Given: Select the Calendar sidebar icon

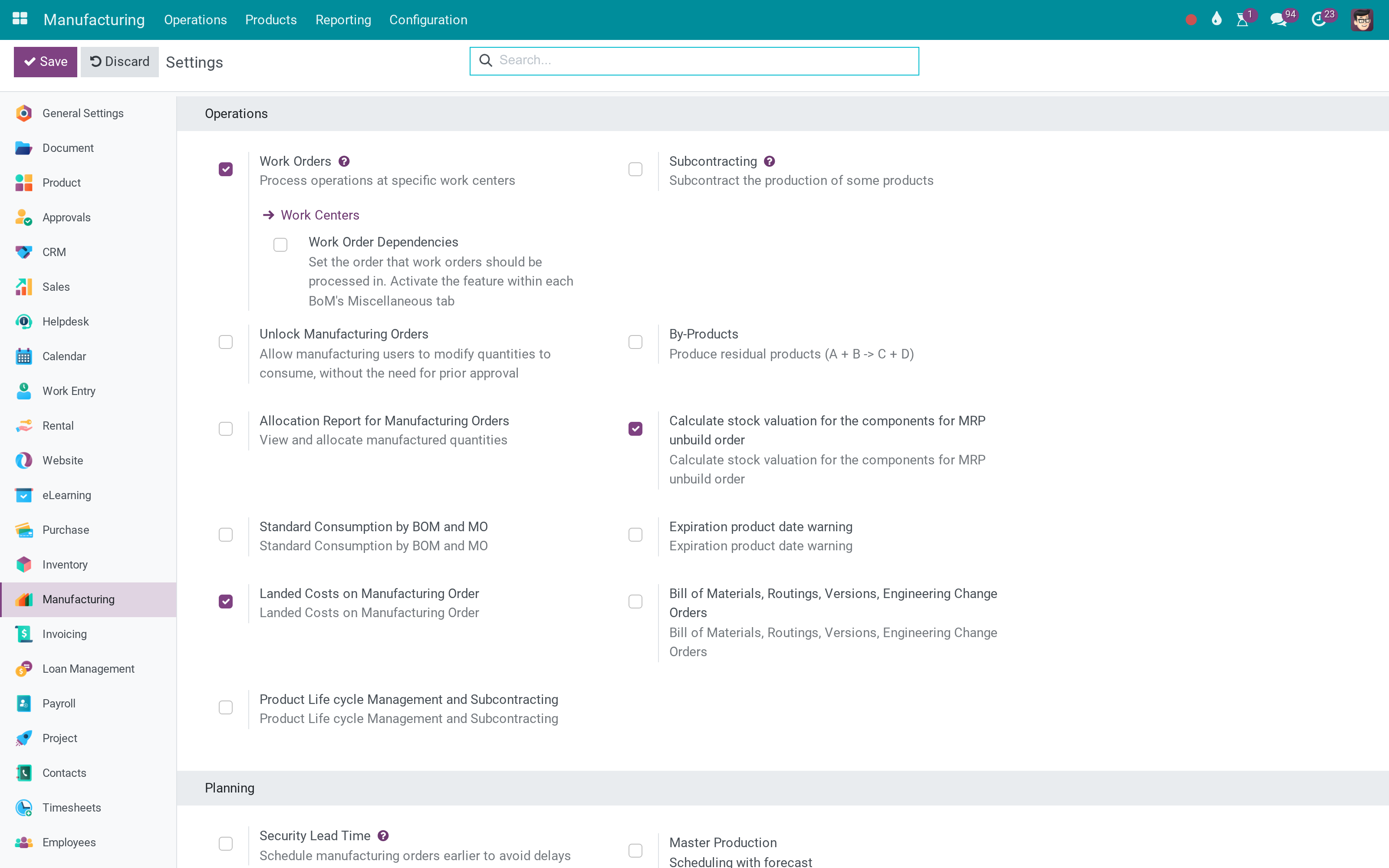Looking at the screenshot, I should point(23,356).
